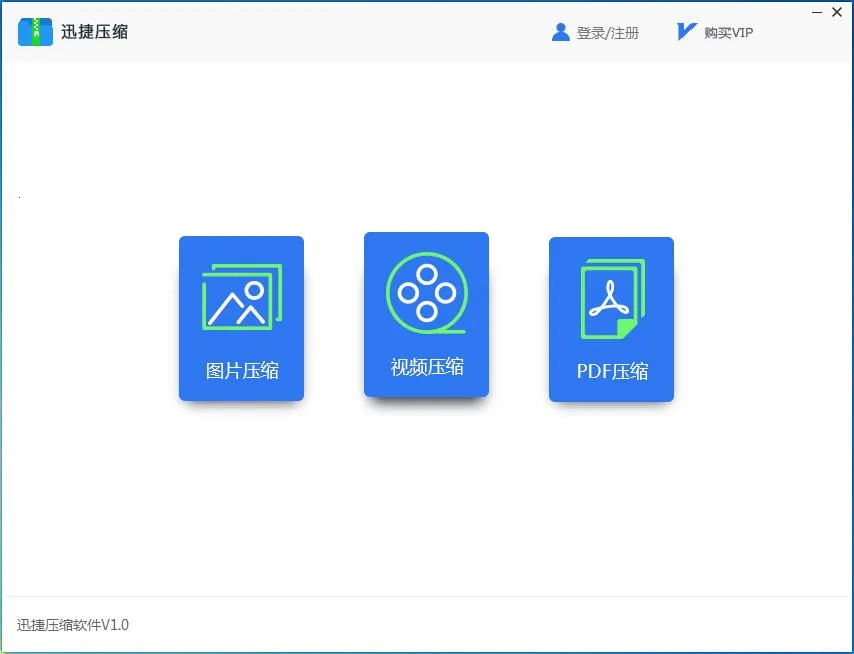Open the 购买VIP purchase page

point(728,31)
